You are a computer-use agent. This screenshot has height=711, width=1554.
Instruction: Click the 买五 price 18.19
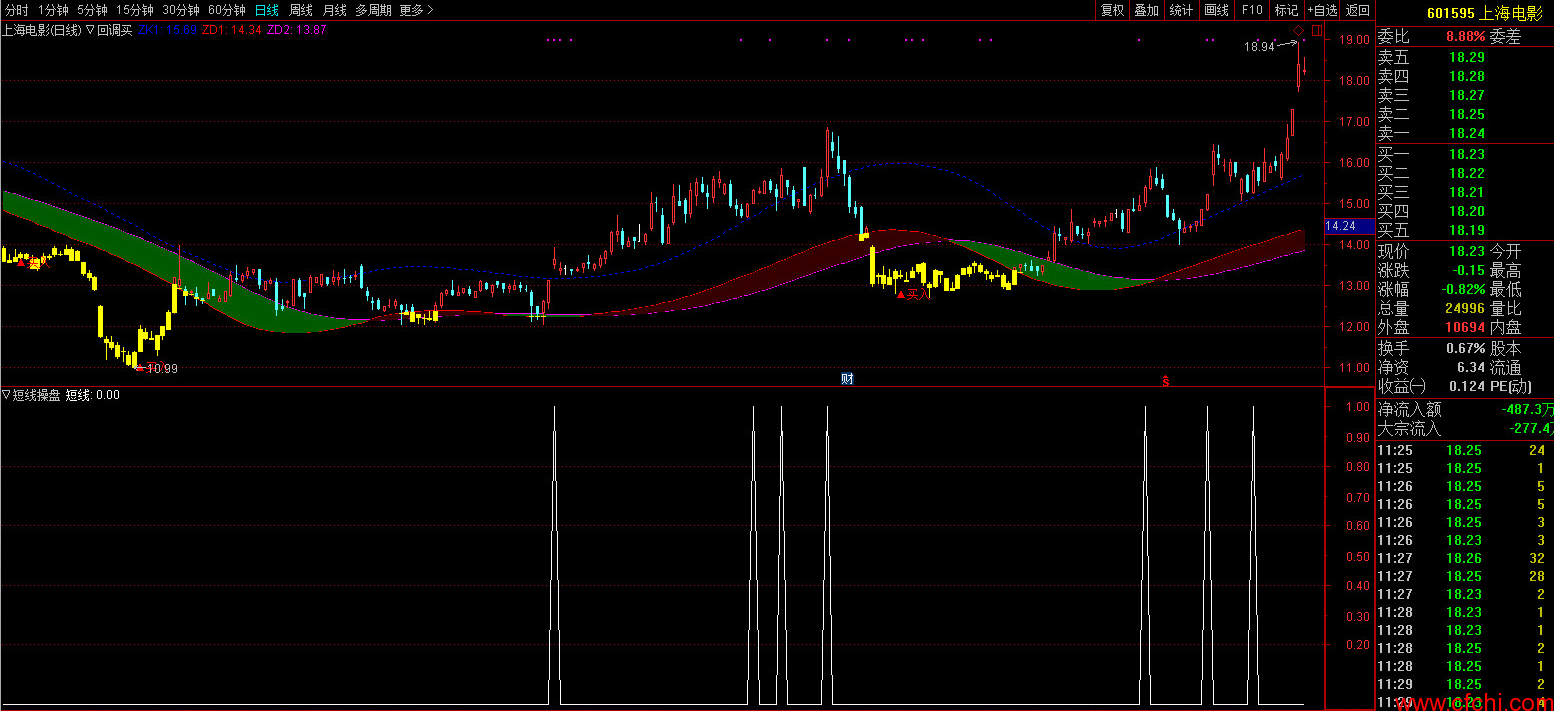click(1467, 231)
